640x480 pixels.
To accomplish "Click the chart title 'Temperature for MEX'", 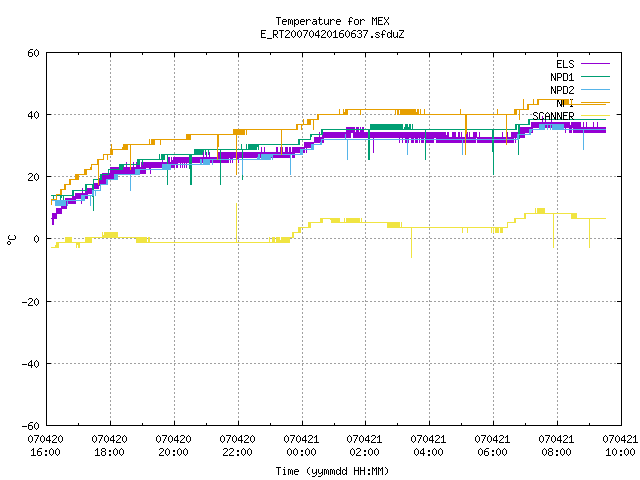I will coord(332,21).
